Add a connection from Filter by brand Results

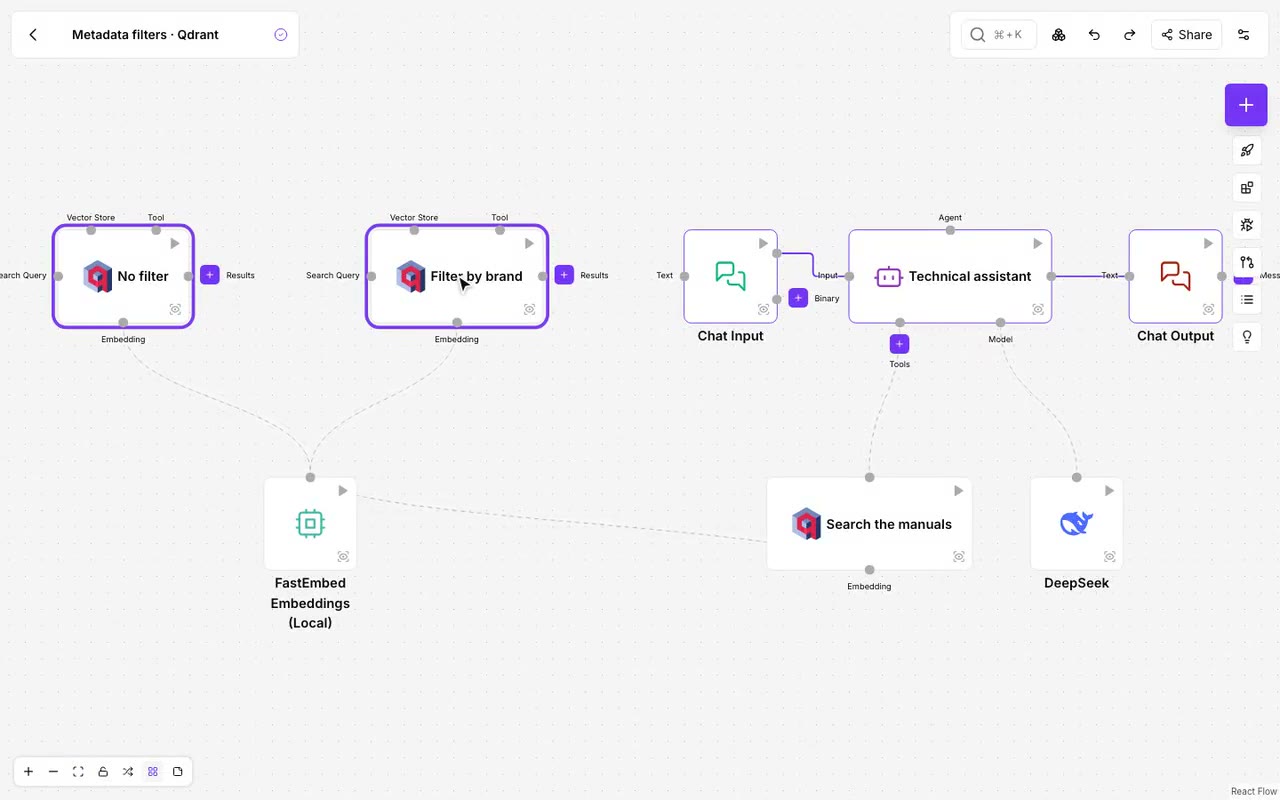pyautogui.click(x=564, y=275)
